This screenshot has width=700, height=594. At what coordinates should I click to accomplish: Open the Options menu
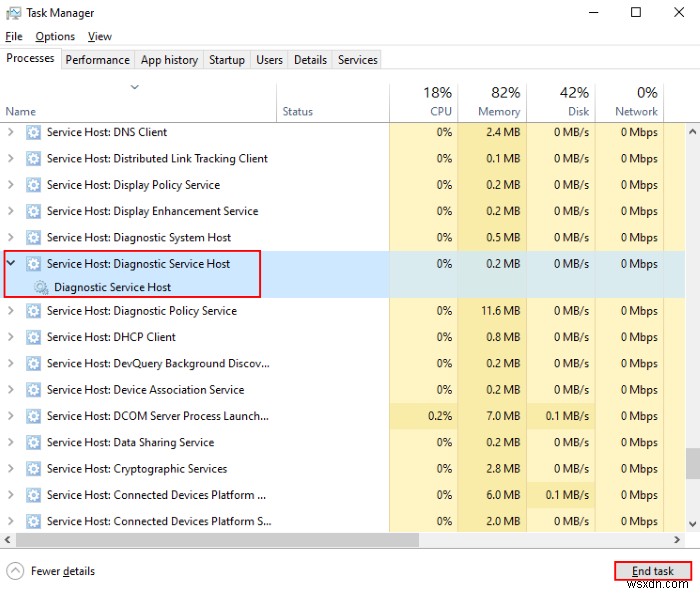(x=55, y=37)
